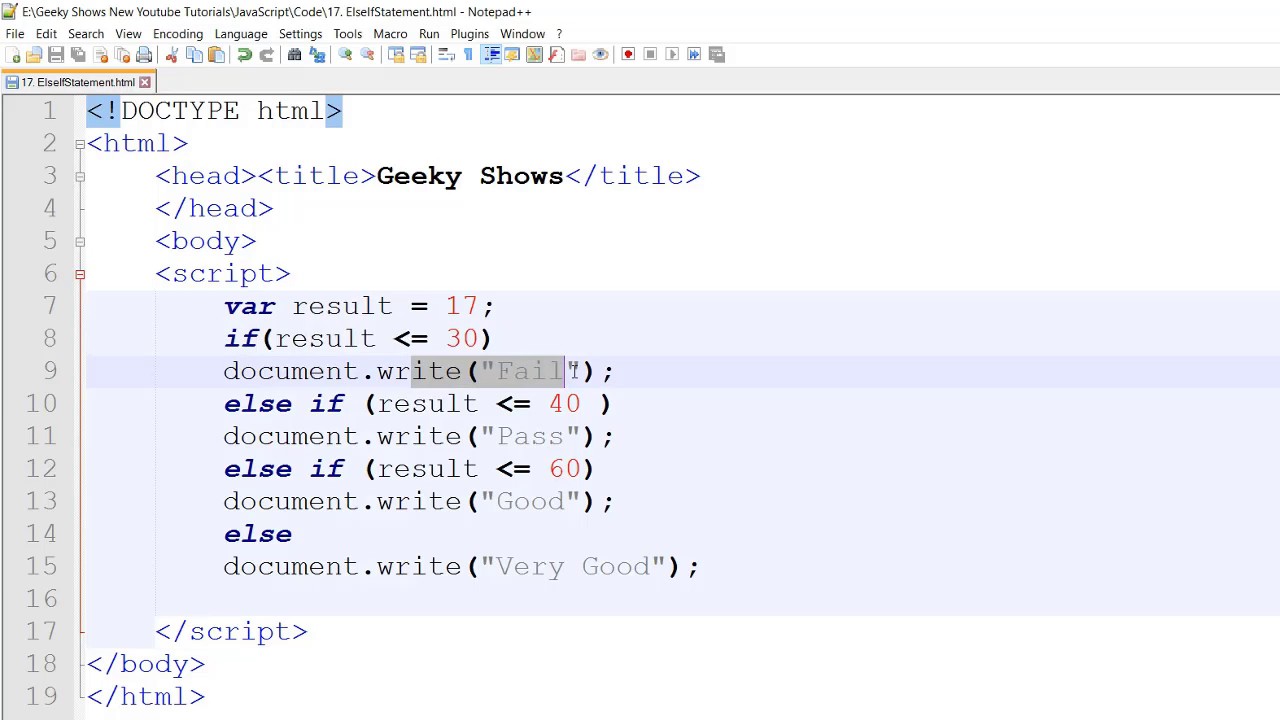Click the else keyword on line 14
Image resolution: width=1280 pixels, height=720 pixels.
point(258,534)
